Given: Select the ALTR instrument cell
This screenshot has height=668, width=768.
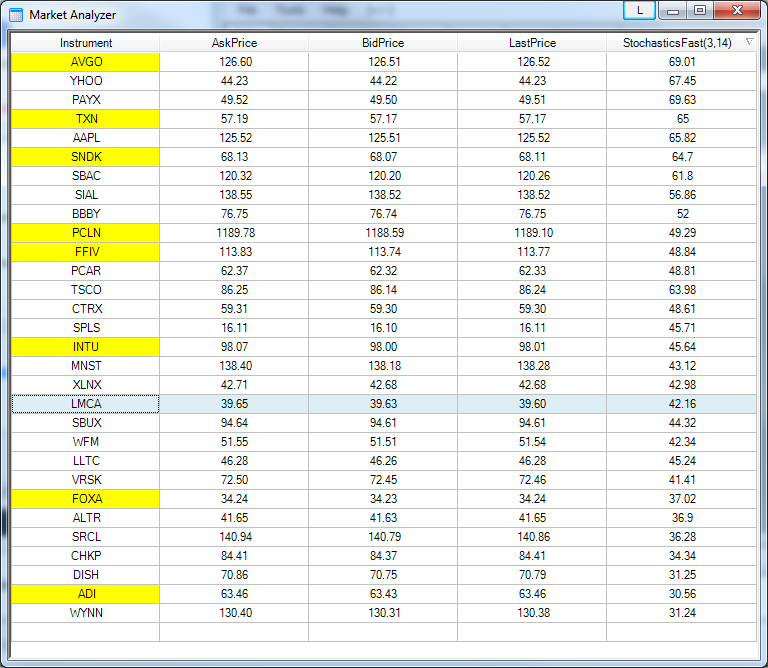Looking at the screenshot, I should (86, 518).
